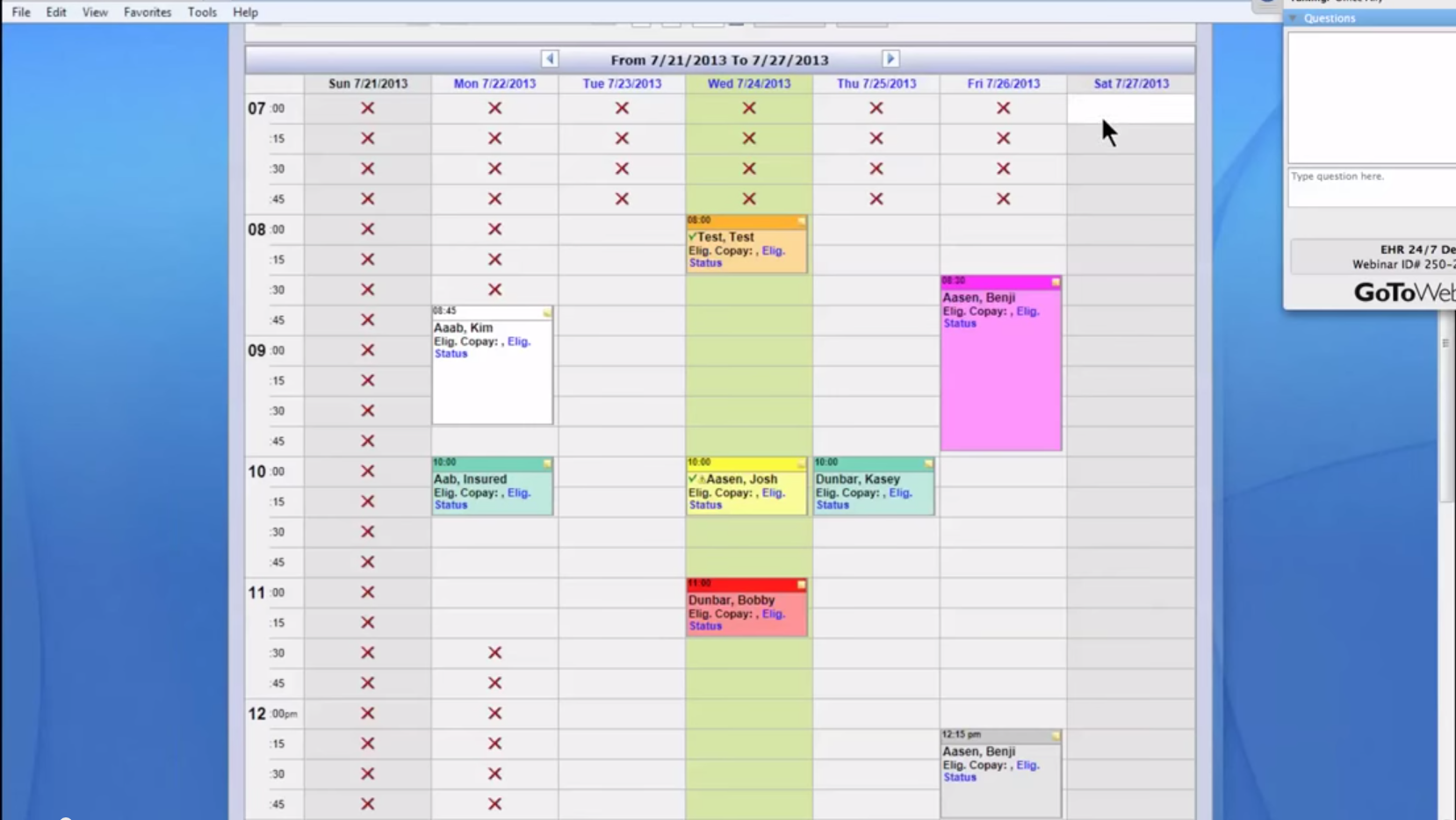Image resolution: width=1456 pixels, height=820 pixels.
Task: Select the empty Thursday 09:00 time slot
Action: tap(876, 350)
